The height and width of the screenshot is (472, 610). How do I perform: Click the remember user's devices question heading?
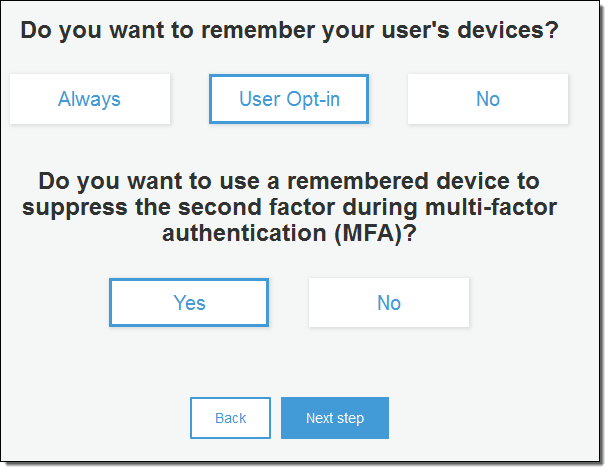(x=289, y=30)
